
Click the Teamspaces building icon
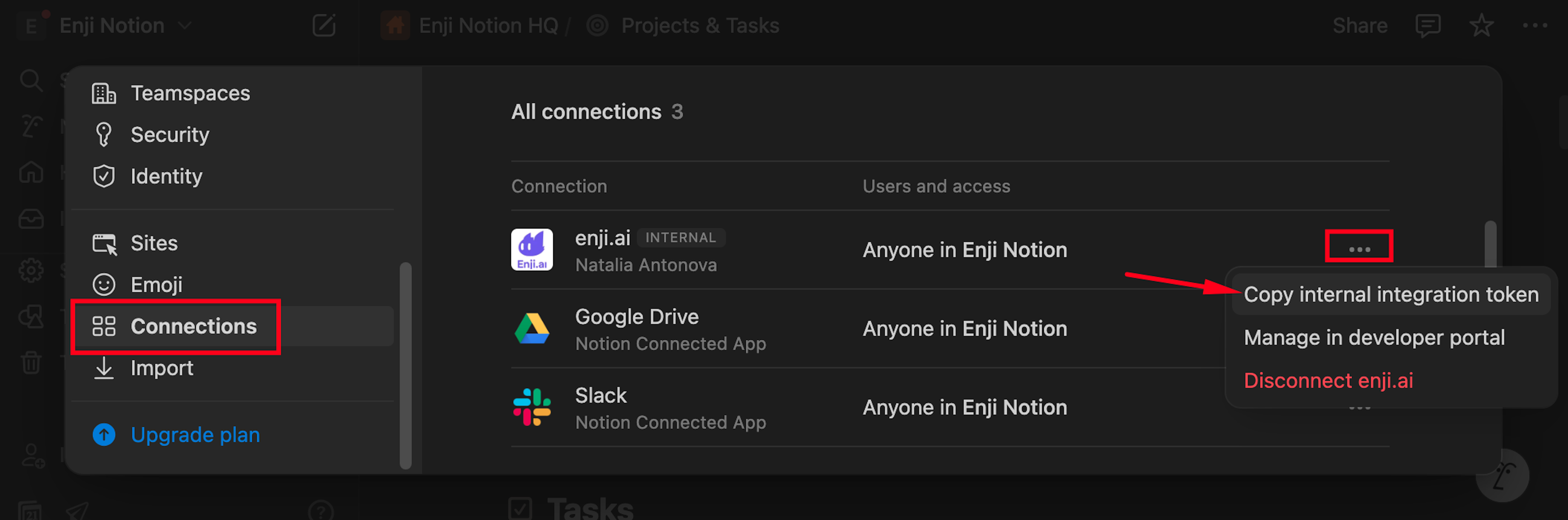pos(103,93)
